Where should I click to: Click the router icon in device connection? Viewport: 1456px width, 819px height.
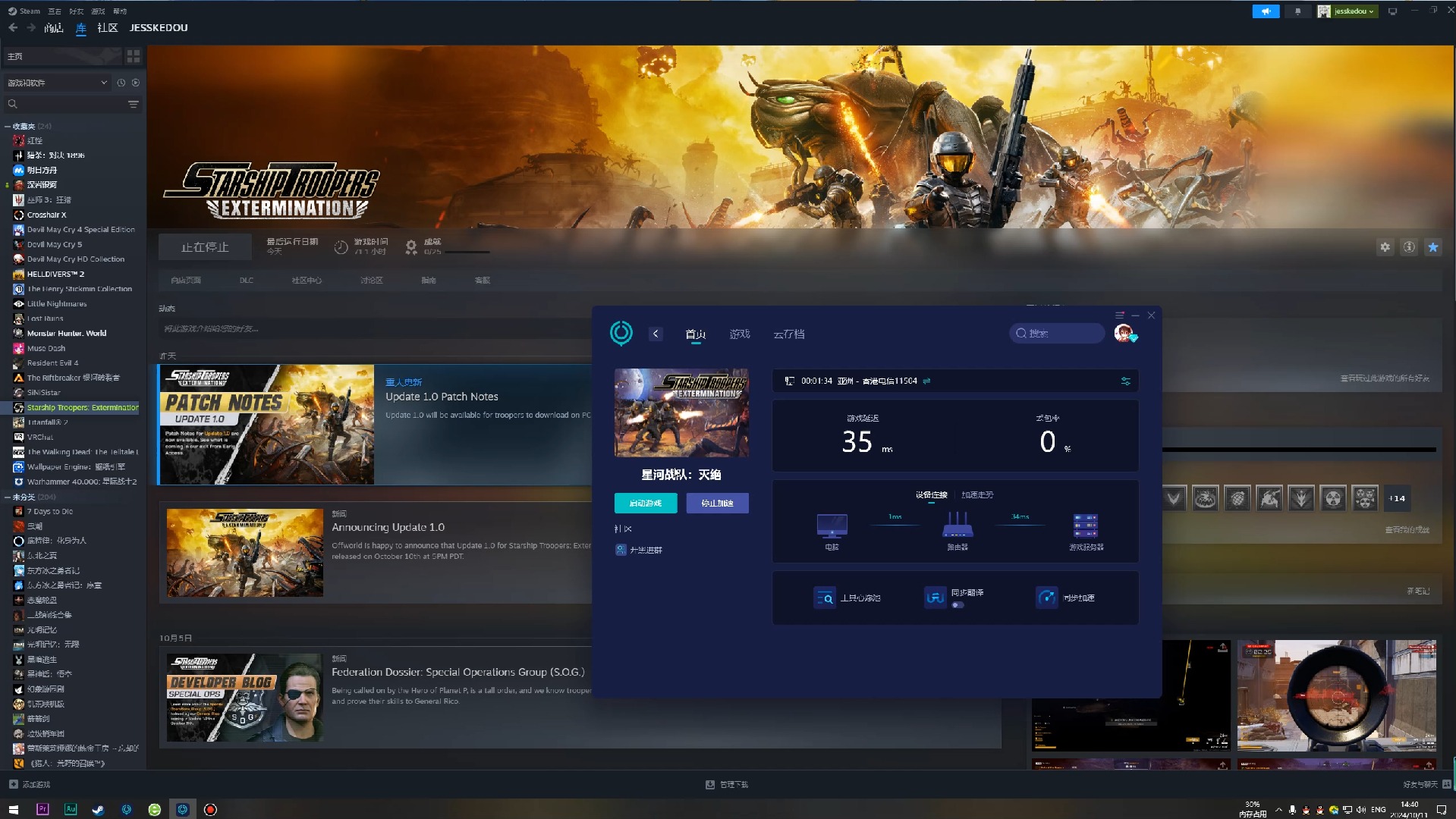(957, 525)
